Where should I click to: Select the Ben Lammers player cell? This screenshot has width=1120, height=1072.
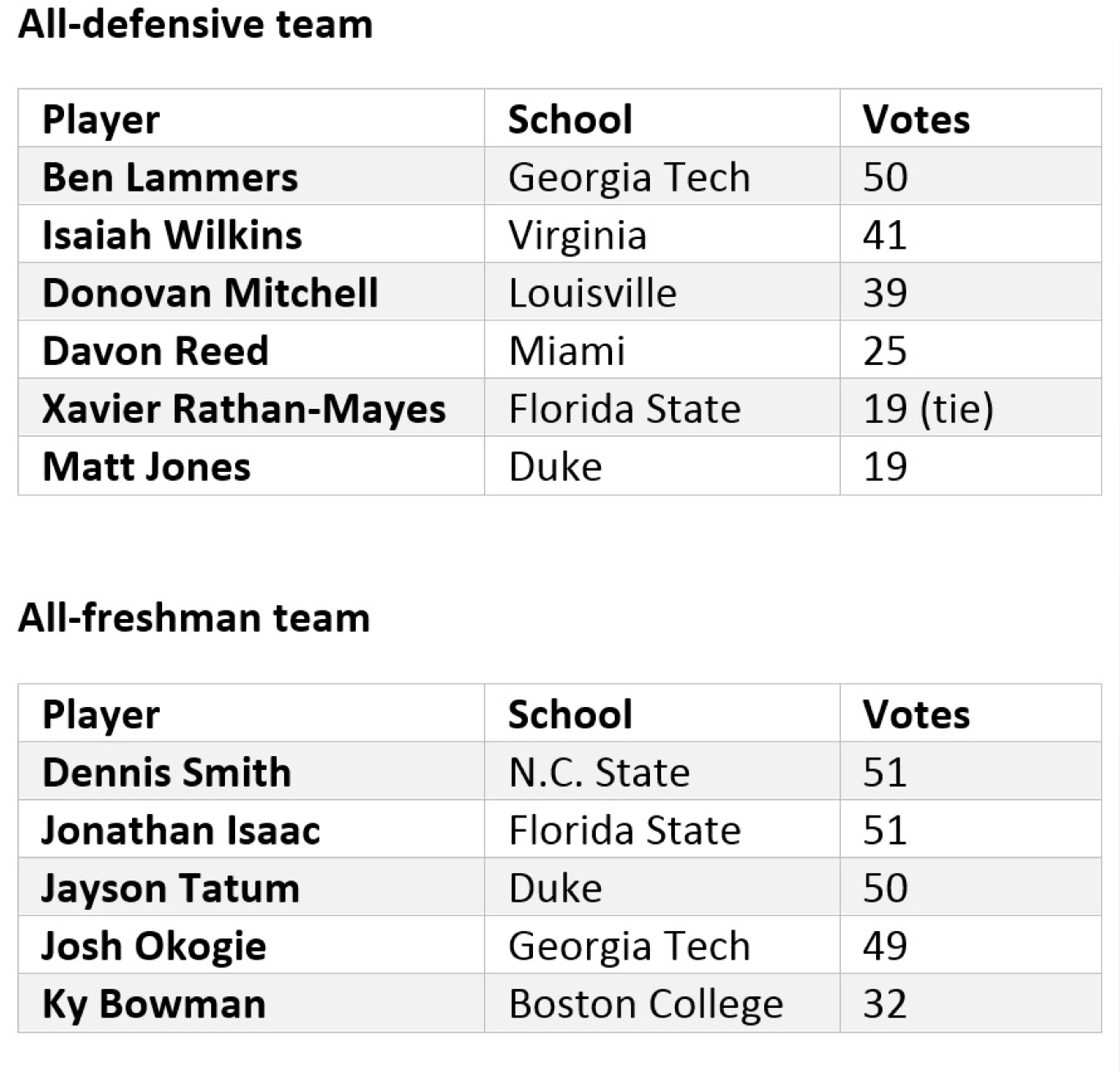(170, 177)
